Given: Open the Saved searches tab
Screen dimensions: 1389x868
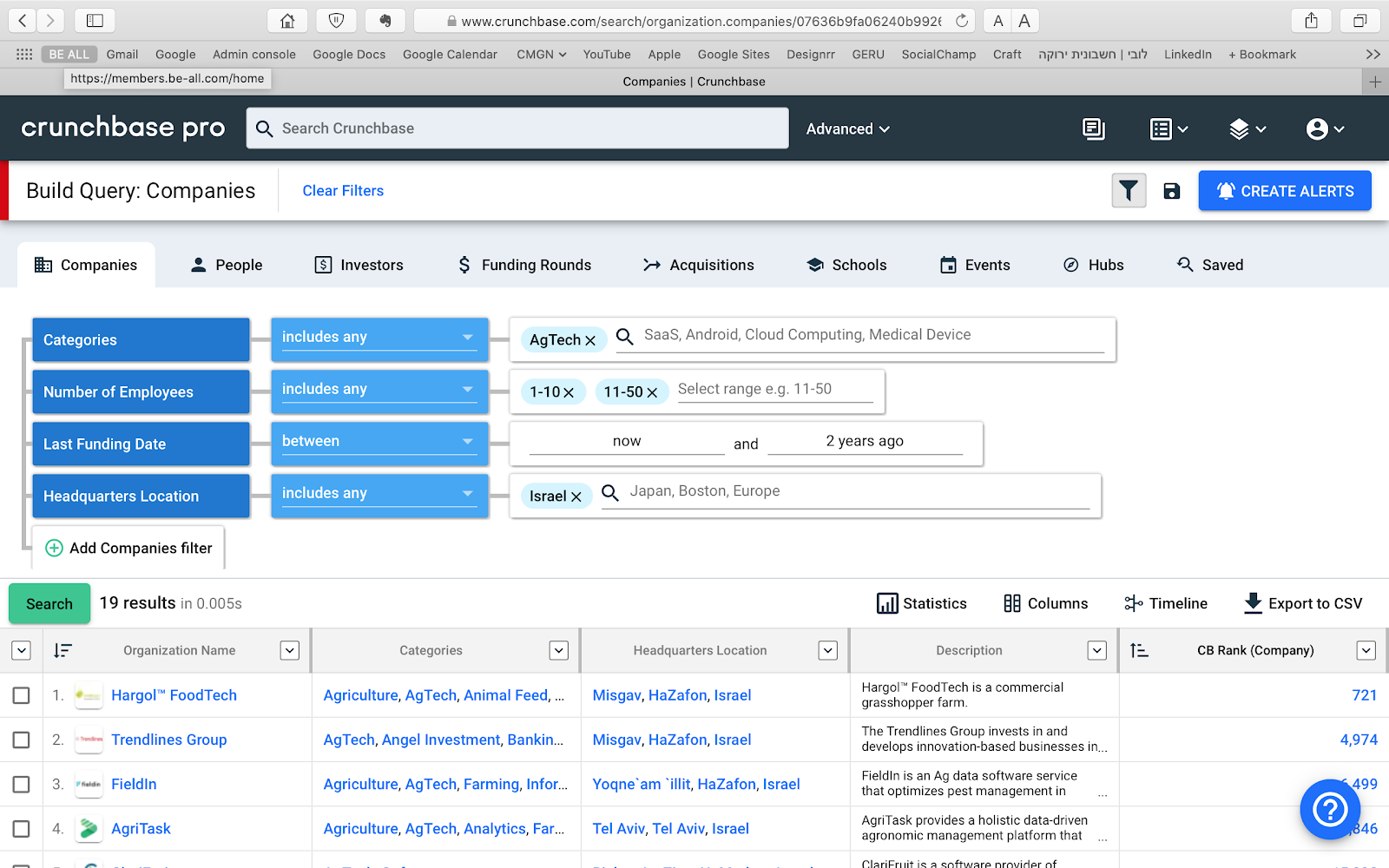Looking at the screenshot, I should click(x=1210, y=265).
